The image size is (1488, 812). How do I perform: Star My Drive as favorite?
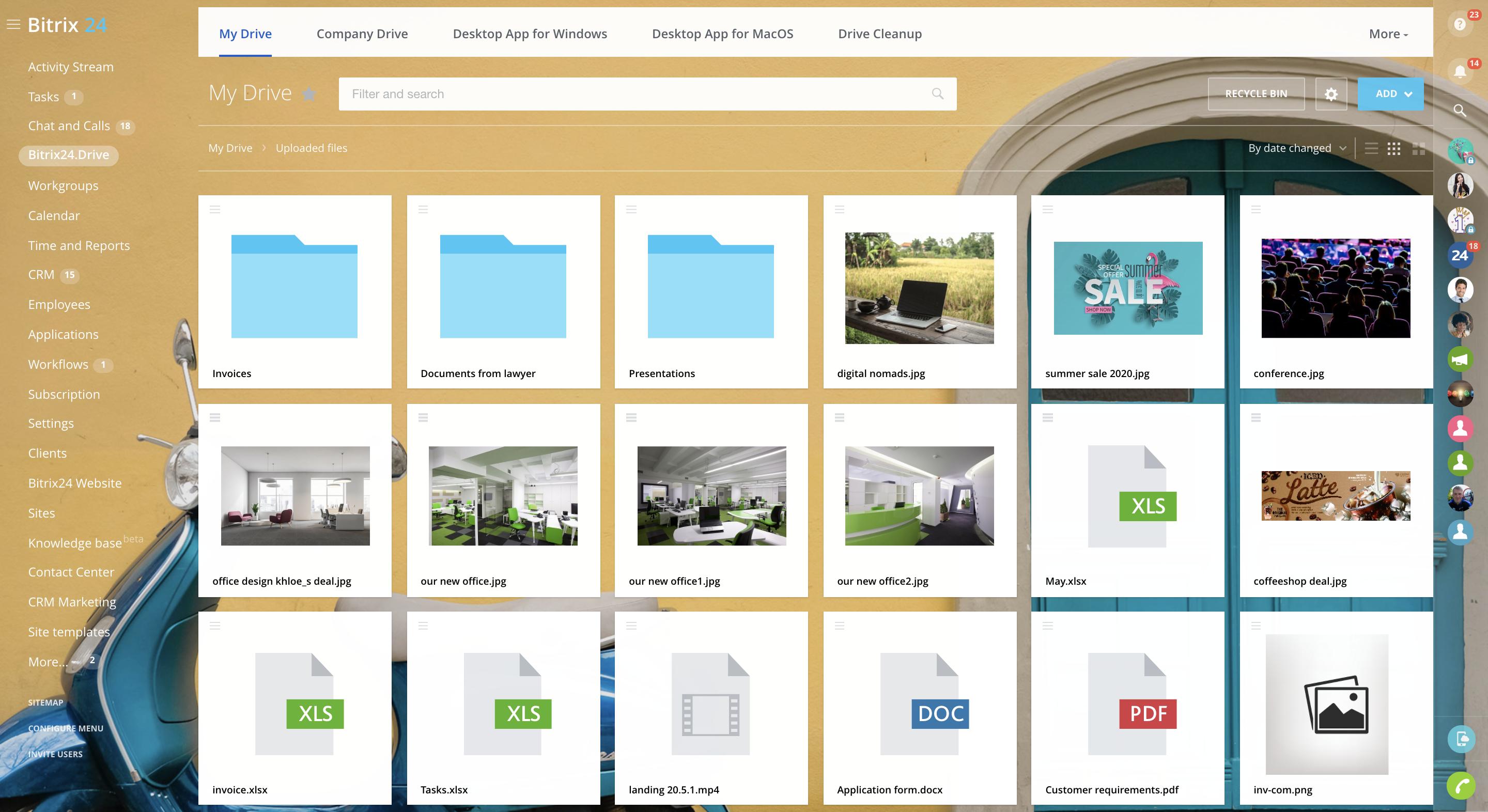click(x=309, y=93)
